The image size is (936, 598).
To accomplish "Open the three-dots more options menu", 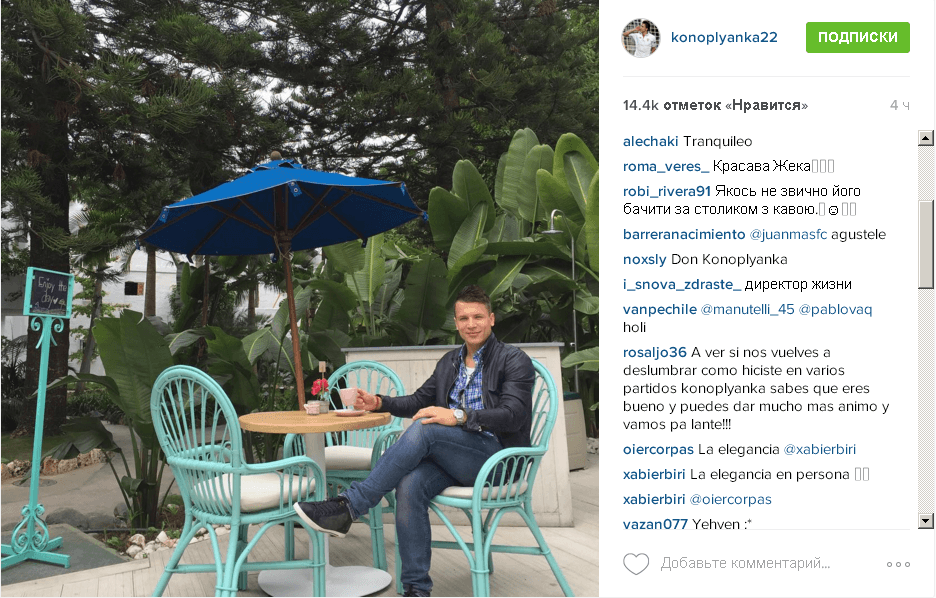I will point(898,564).
